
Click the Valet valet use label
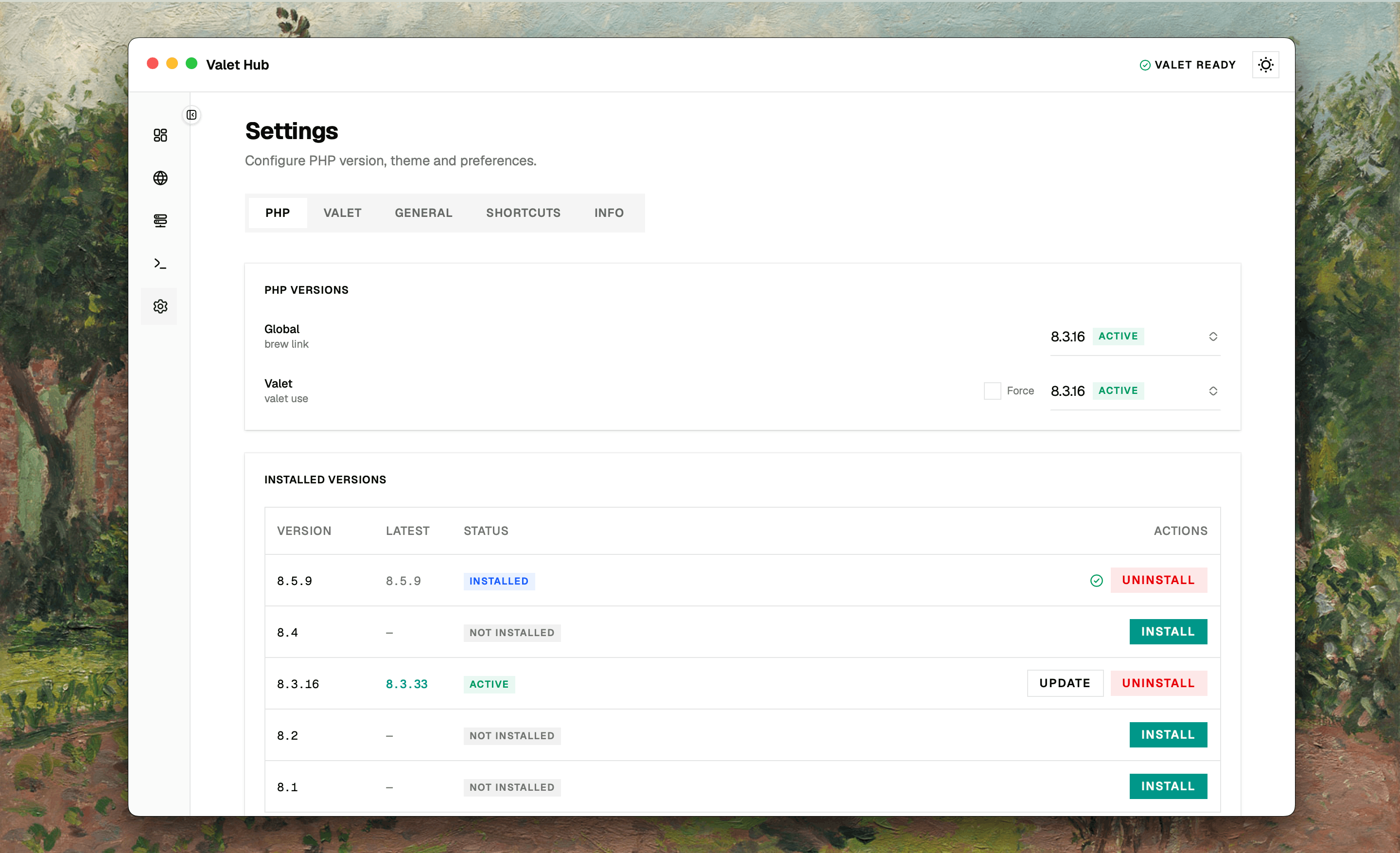[x=286, y=391]
